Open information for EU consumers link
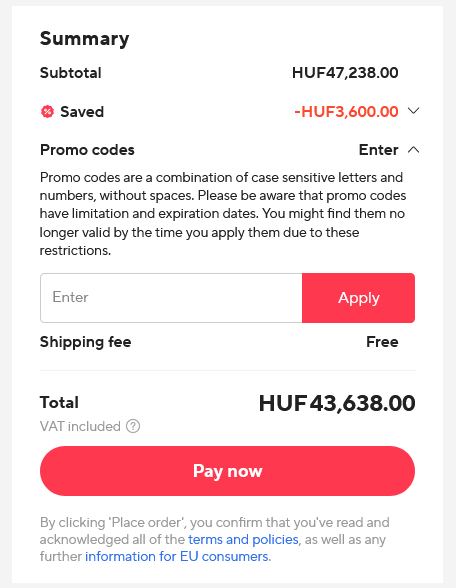 pyautogui.click(x=177, y=556)
